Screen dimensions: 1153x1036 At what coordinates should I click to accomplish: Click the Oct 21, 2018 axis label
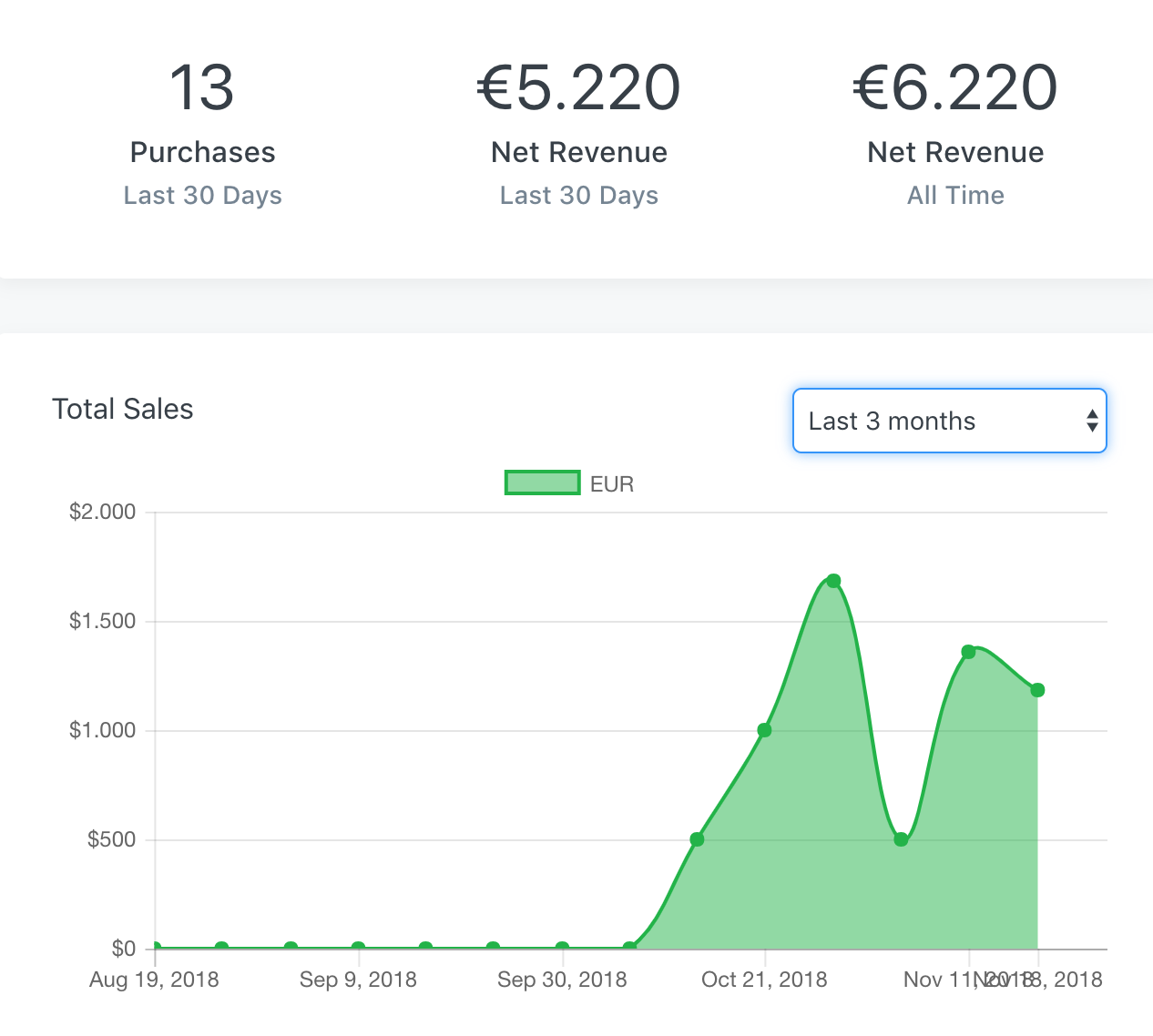764,980
